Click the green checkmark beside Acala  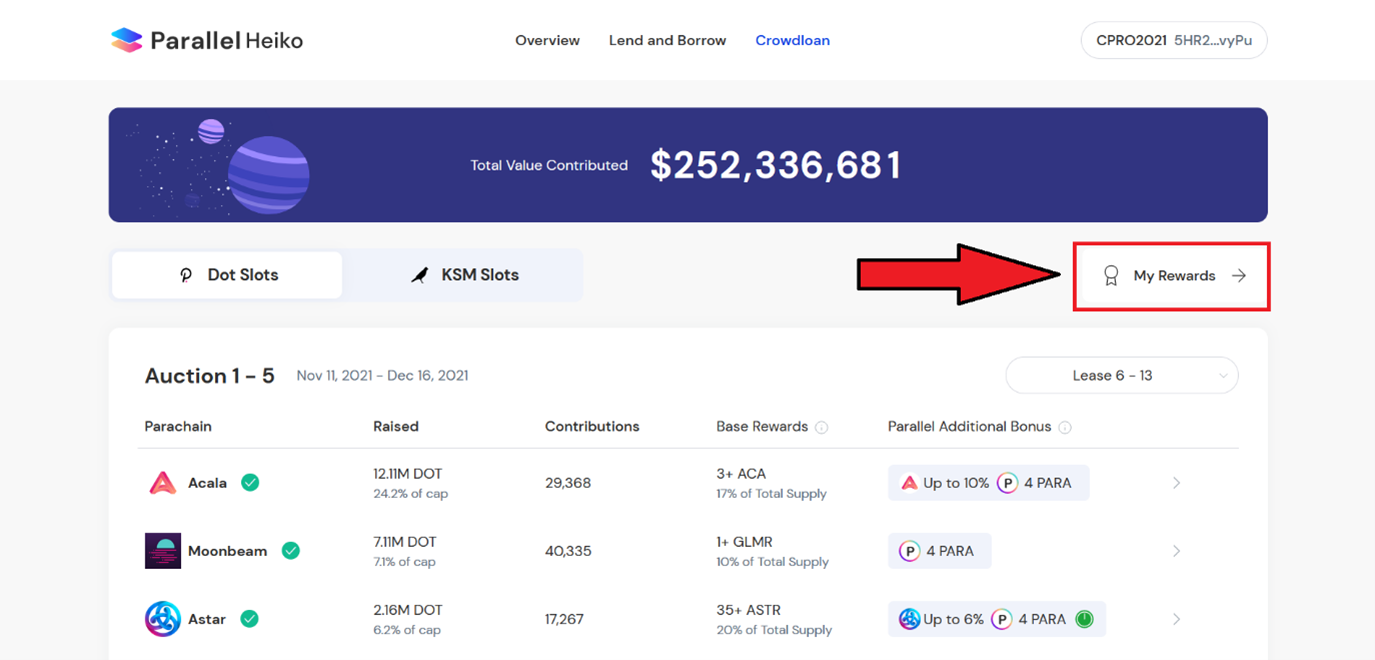click(x=250, y=483)
